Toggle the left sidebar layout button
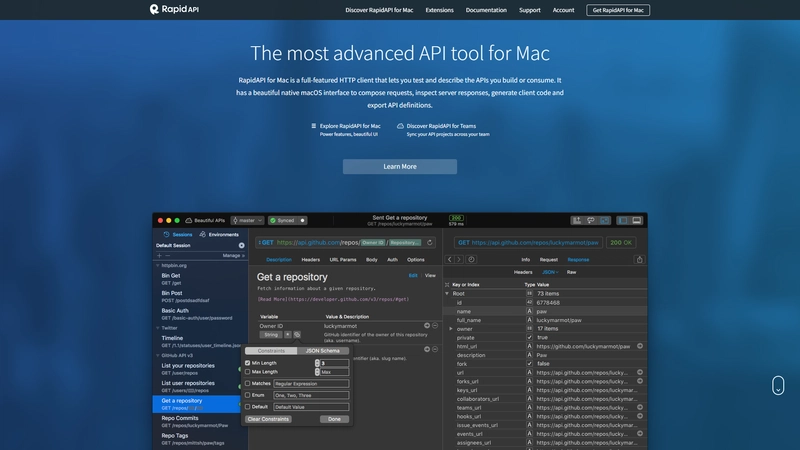 click(x=622, y=220)
